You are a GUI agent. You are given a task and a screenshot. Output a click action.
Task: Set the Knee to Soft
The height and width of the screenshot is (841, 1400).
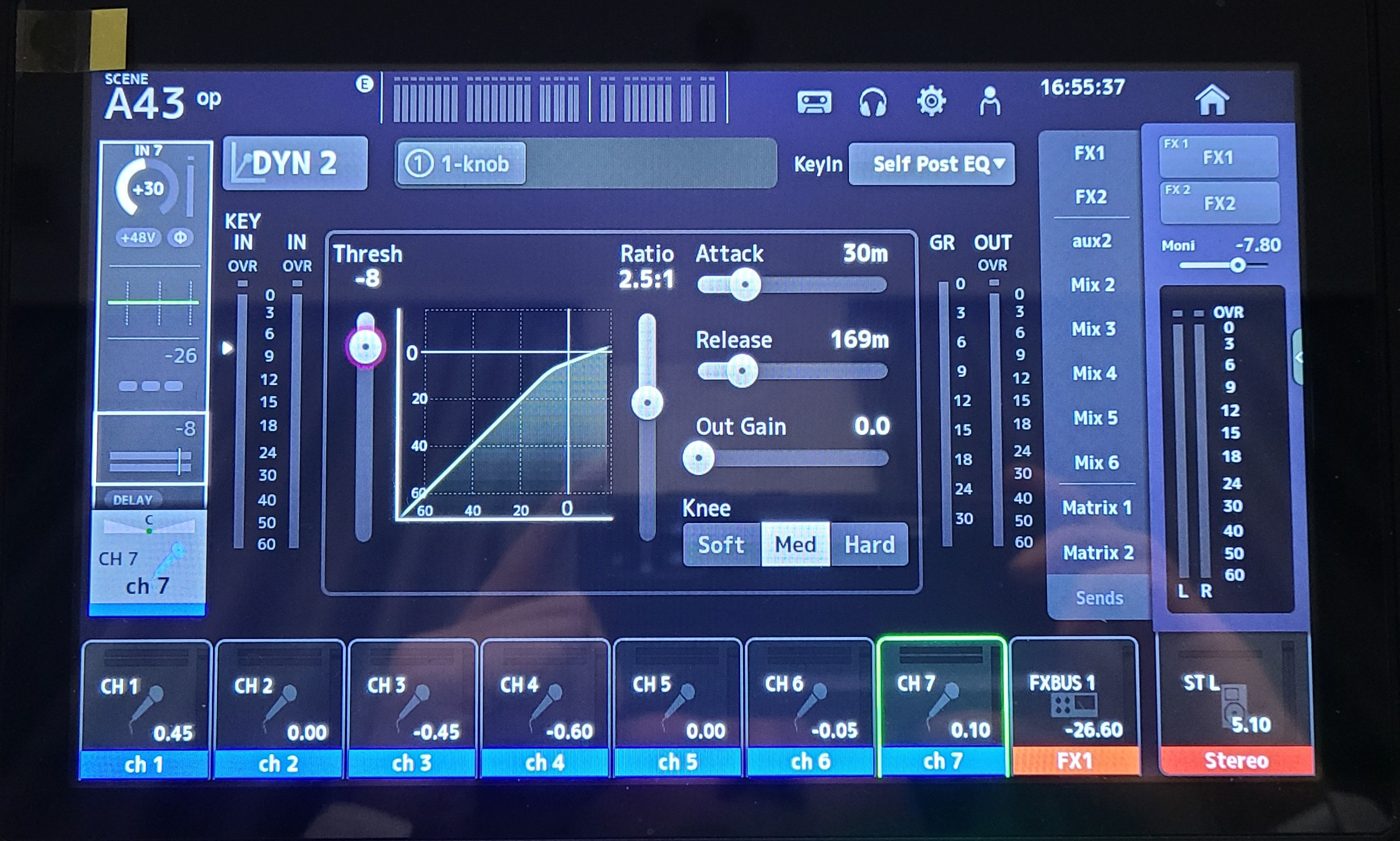point(721,545)
